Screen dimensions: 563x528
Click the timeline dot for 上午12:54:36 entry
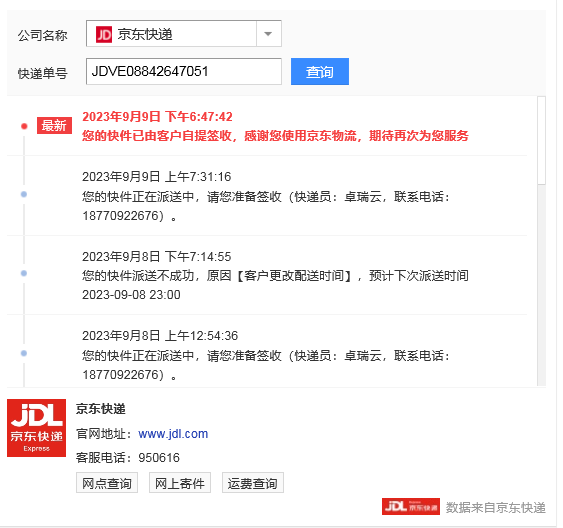(x=24, y=353)
